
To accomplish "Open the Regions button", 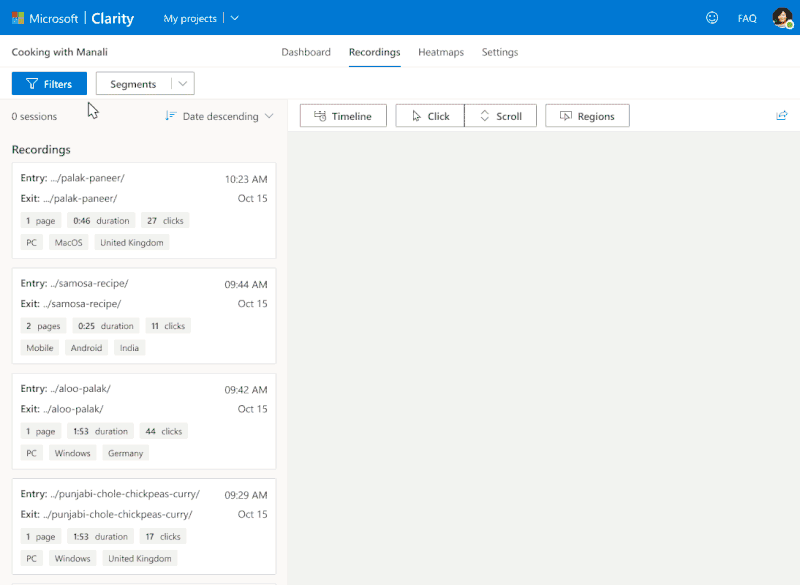I will (587, 116).
